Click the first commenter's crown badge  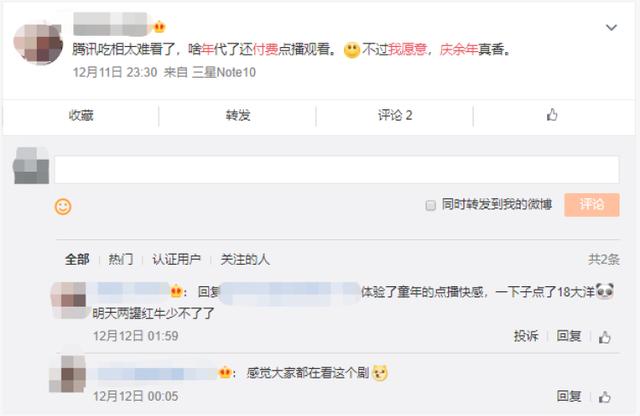176,291
